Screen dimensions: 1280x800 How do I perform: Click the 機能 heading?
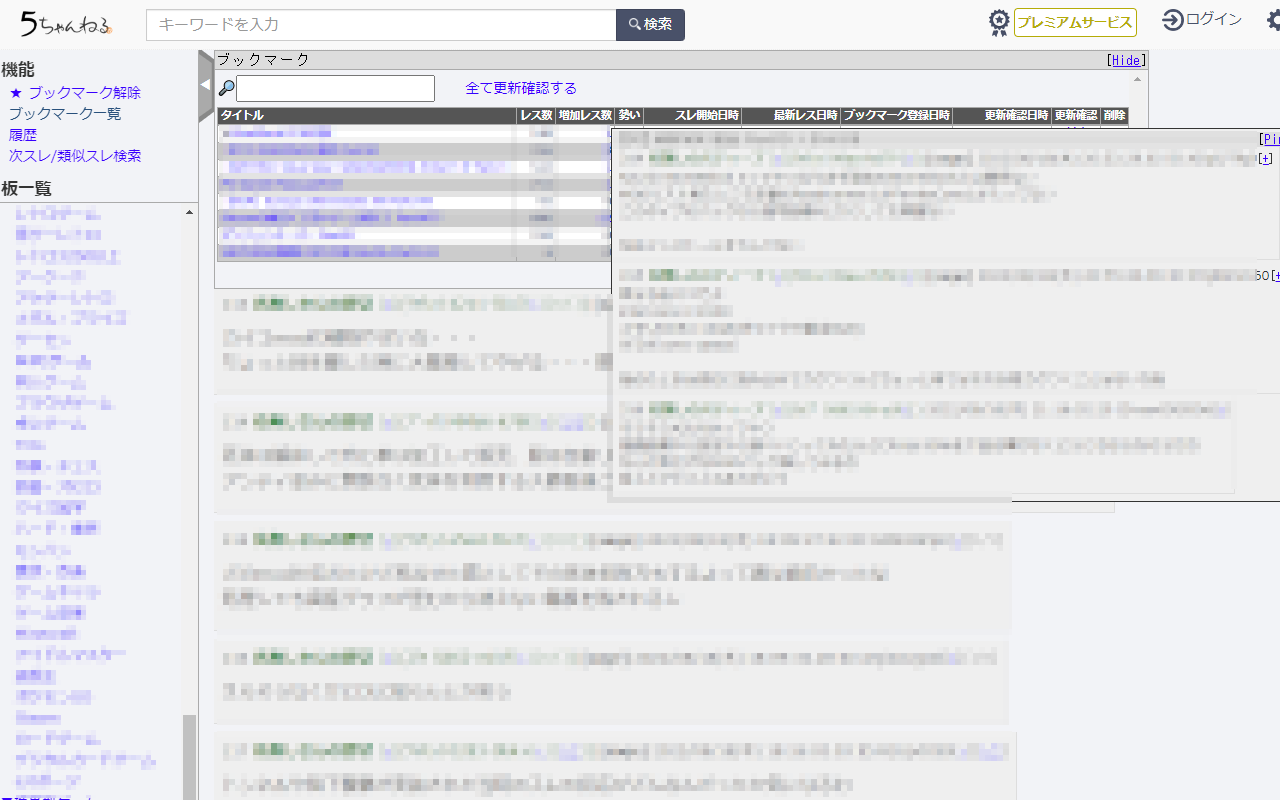coord(18,69)
